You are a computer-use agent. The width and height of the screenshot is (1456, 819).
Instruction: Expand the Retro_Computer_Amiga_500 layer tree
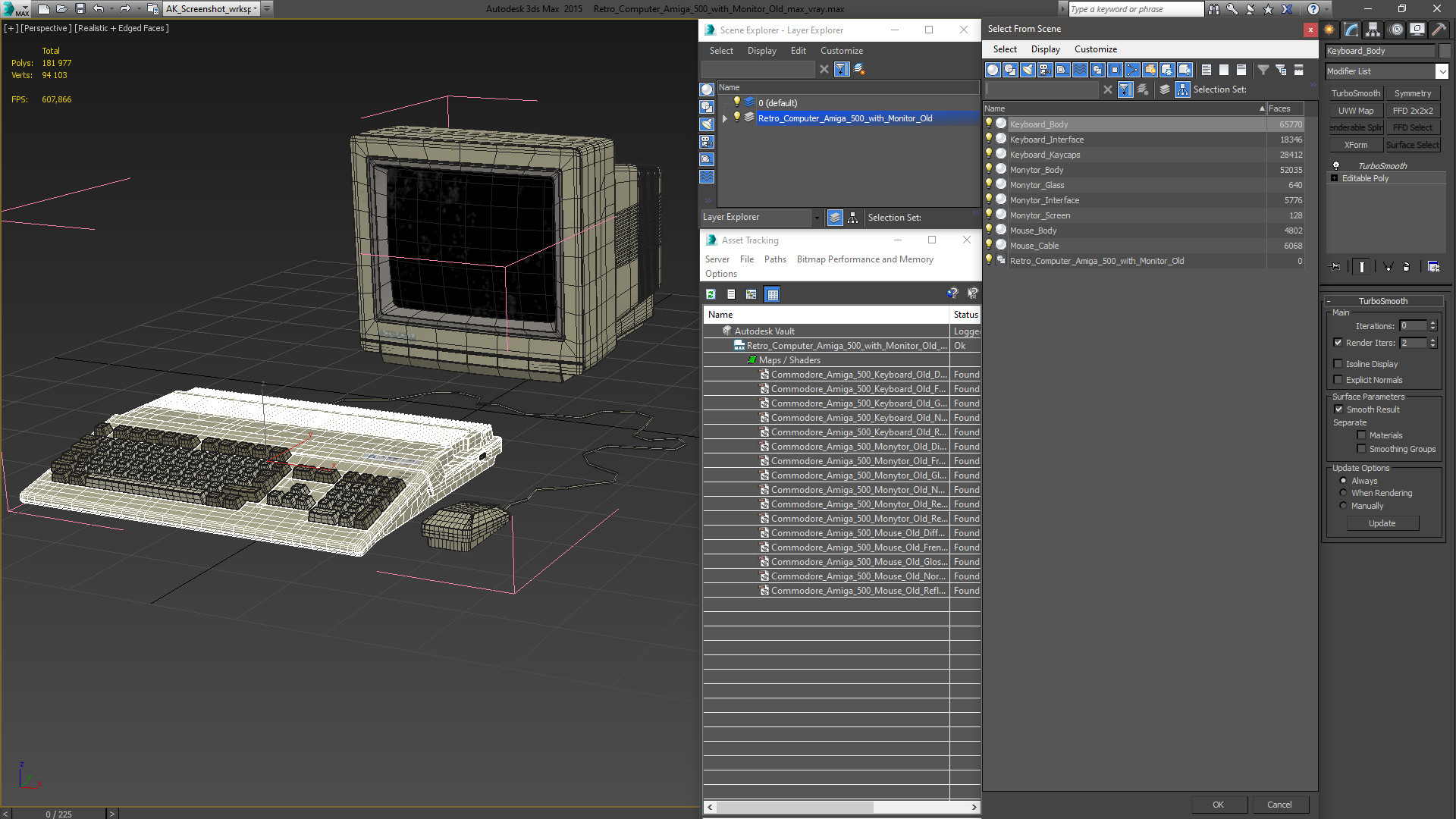pos(725,118)
